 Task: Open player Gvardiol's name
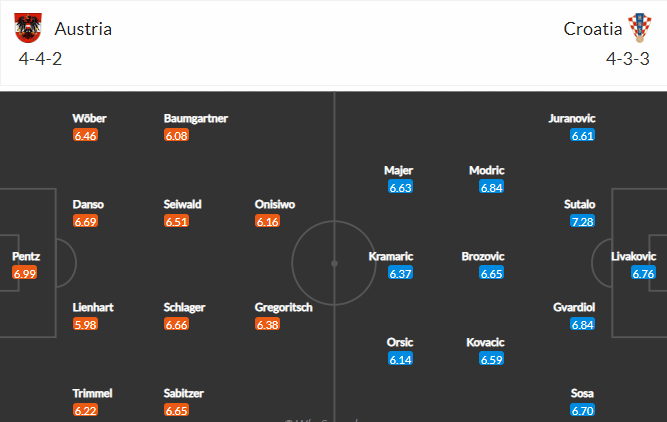click(574, 307)
